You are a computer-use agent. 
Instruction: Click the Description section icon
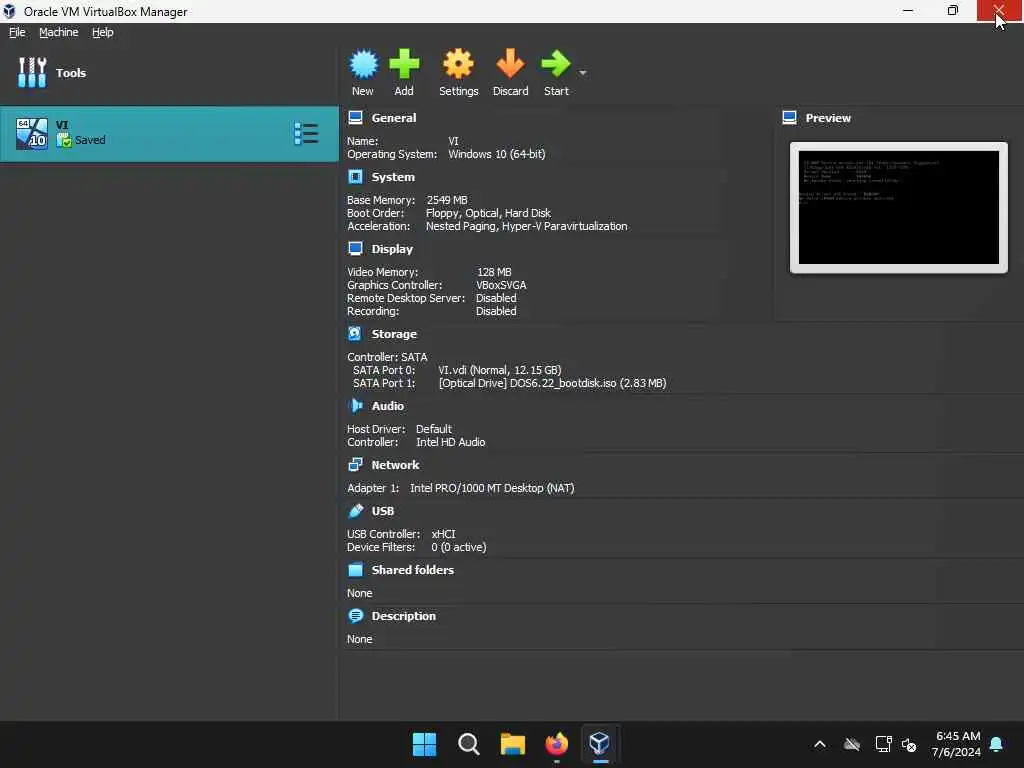tap(355, 616)
